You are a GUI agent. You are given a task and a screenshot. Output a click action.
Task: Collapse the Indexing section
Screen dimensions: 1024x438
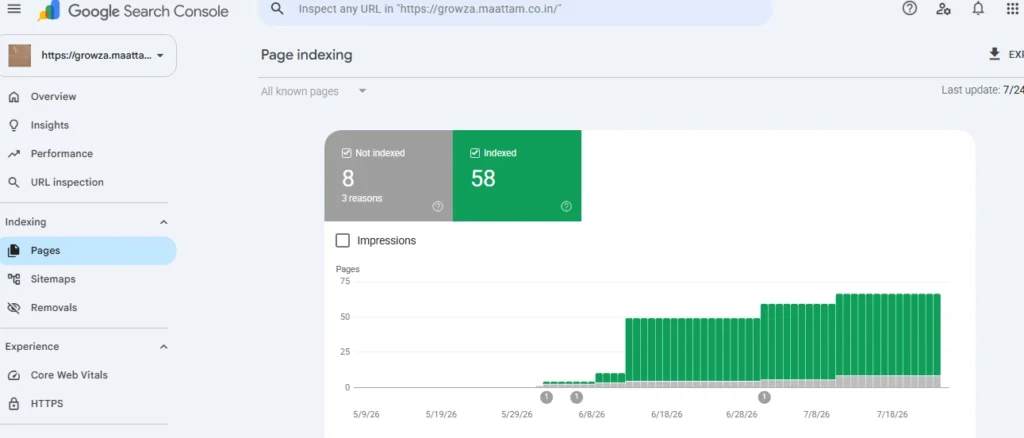pyautogui.click(x=163, y=222)
